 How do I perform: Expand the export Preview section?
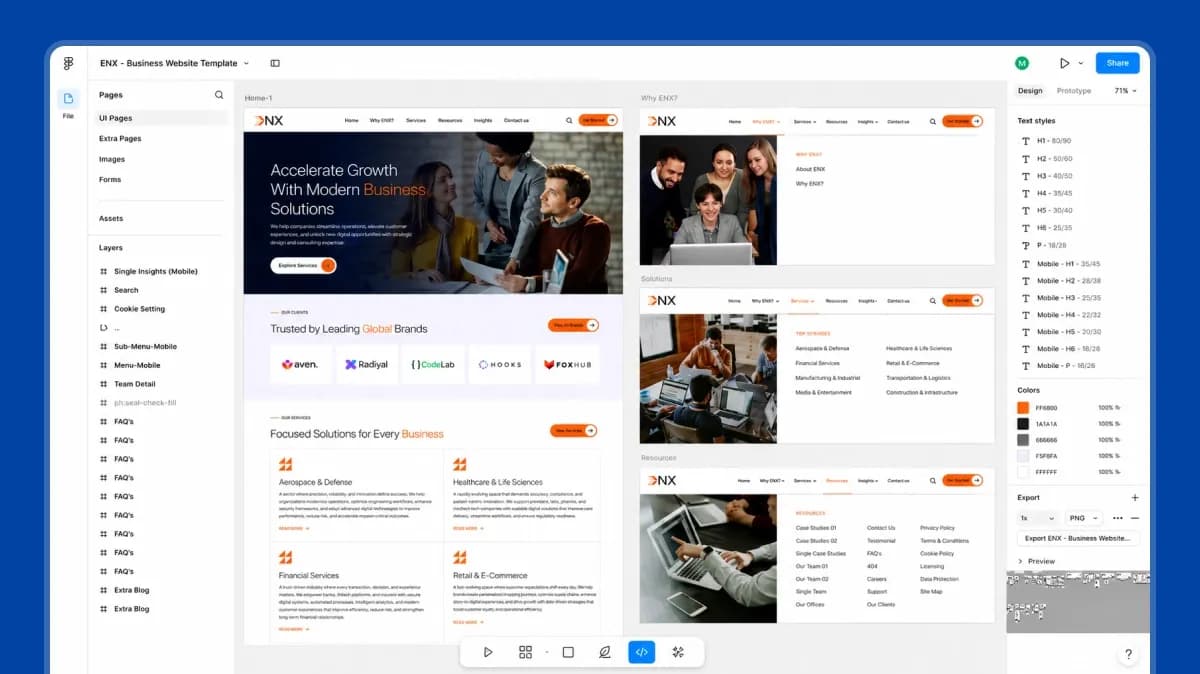[1036, 561]
